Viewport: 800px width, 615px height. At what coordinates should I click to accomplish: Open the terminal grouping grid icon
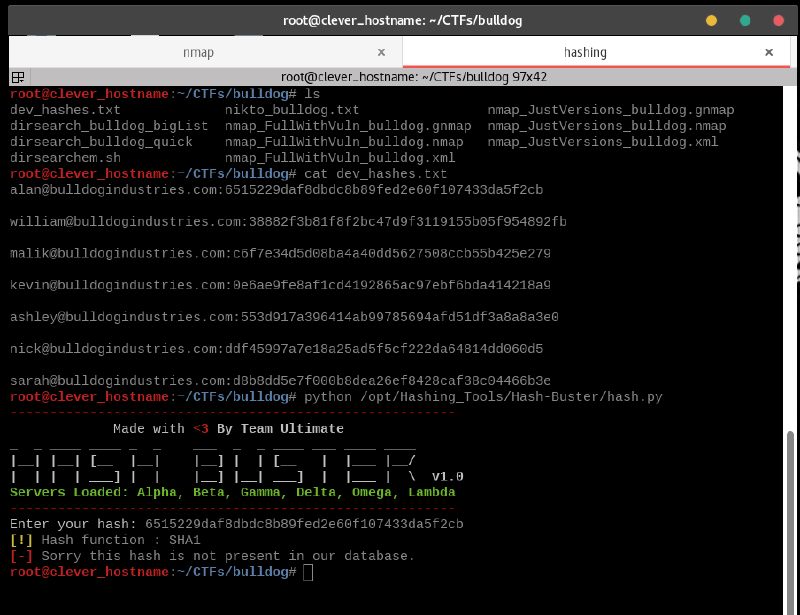click(x=18, y=76)
